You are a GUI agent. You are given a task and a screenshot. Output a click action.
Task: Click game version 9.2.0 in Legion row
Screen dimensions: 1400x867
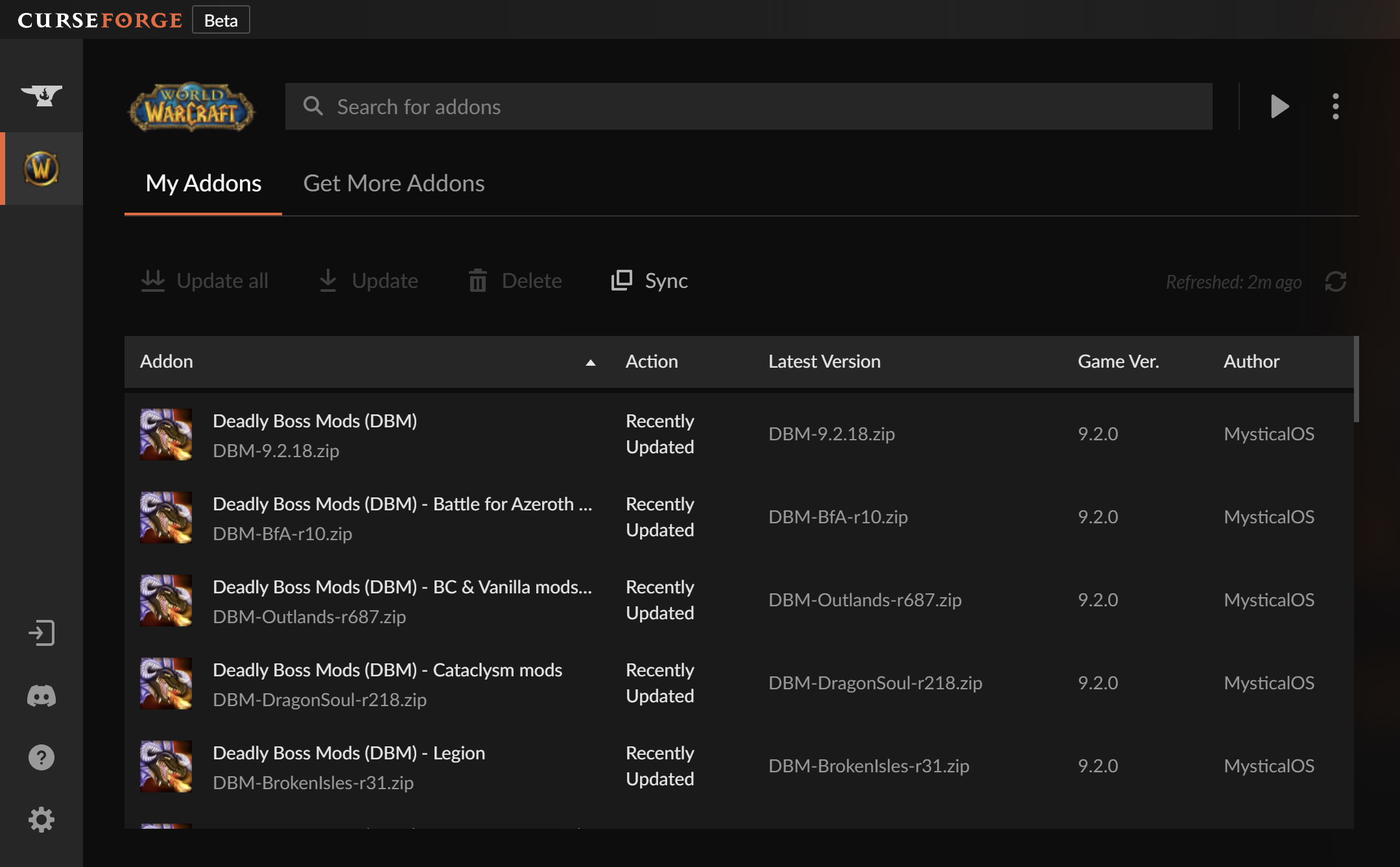(1097, 766)
